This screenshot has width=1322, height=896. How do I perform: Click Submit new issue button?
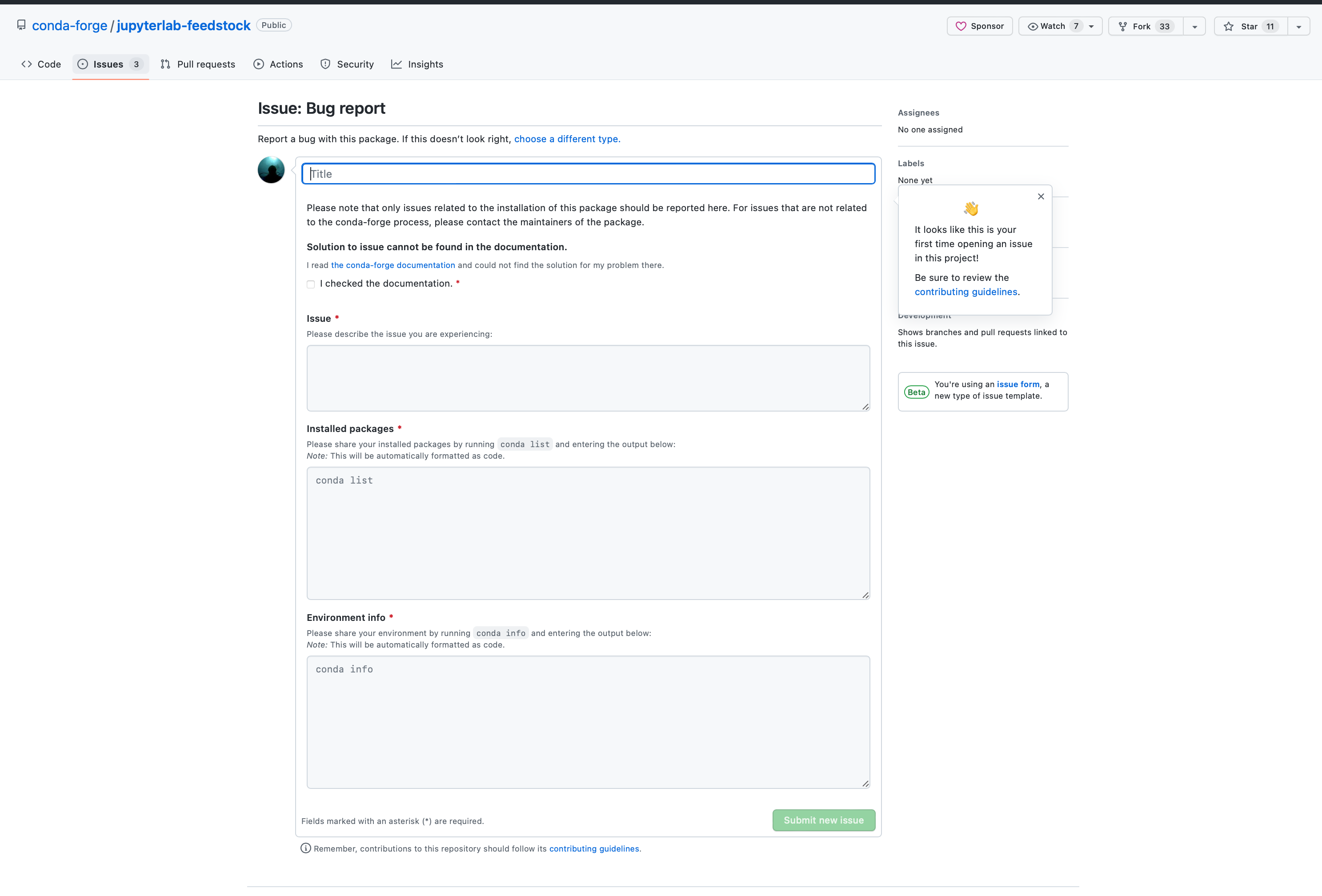[x=824, y=820]
